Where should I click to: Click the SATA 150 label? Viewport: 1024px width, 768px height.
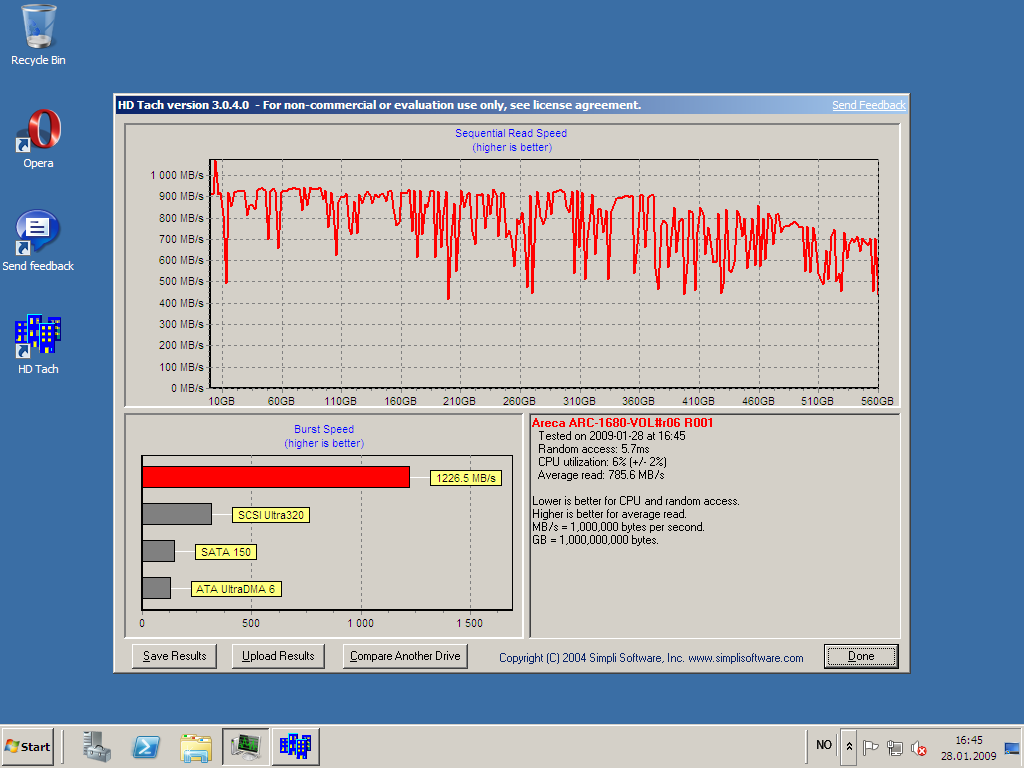(x=226, y=552)
